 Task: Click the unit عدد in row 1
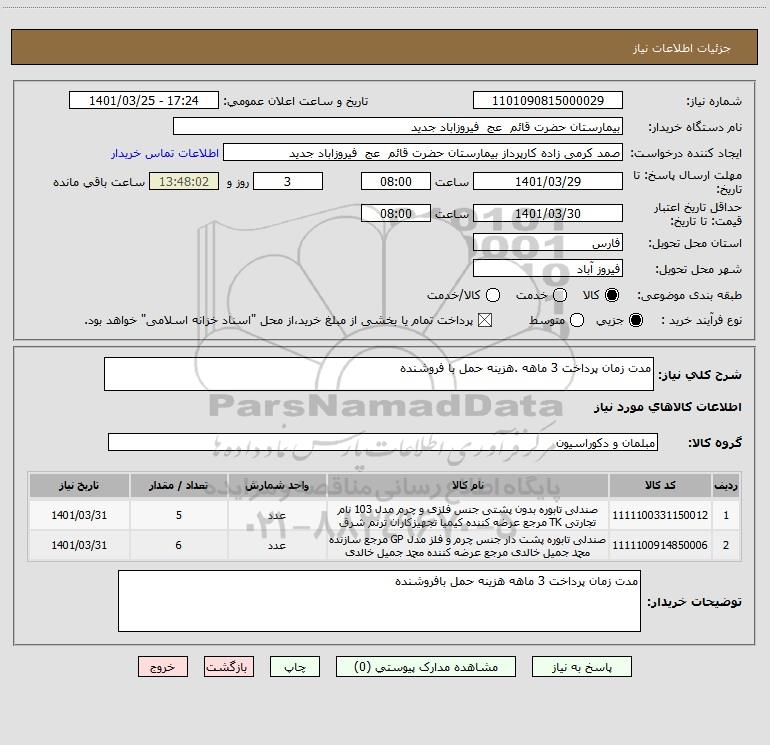(277, 515)
